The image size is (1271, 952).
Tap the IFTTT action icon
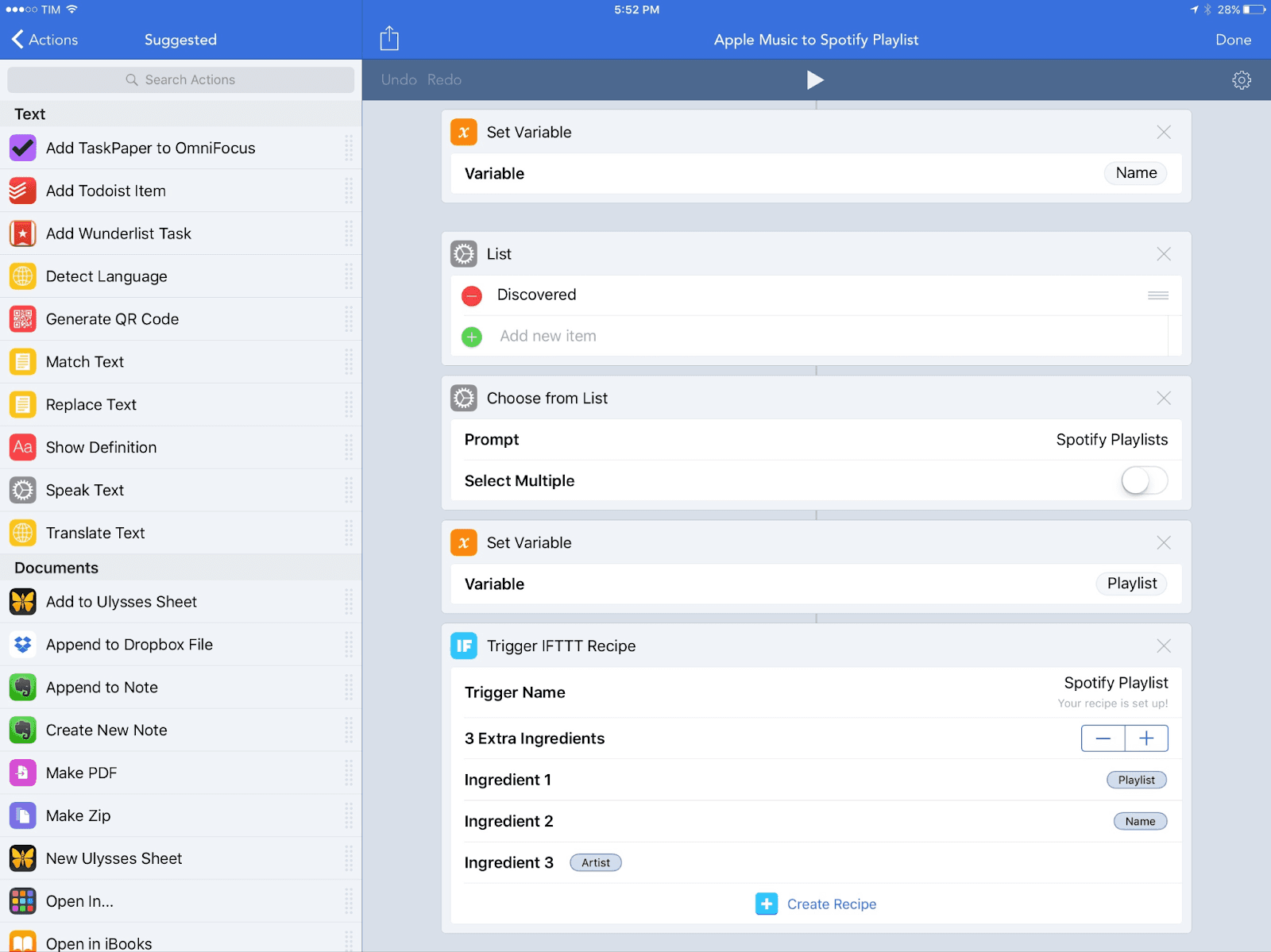(464, 646)
